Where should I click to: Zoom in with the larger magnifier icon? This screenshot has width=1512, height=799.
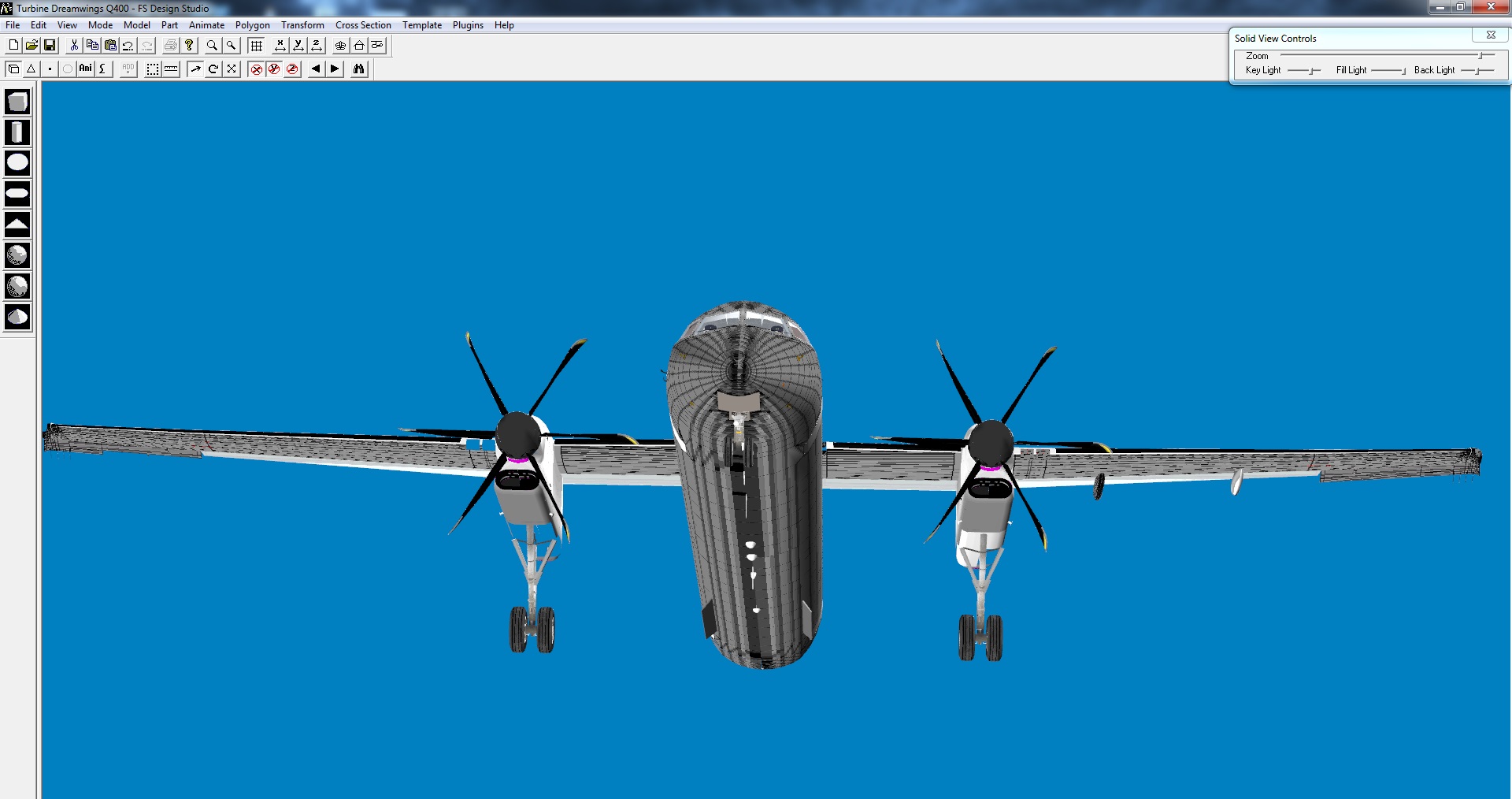pos(213,46)
